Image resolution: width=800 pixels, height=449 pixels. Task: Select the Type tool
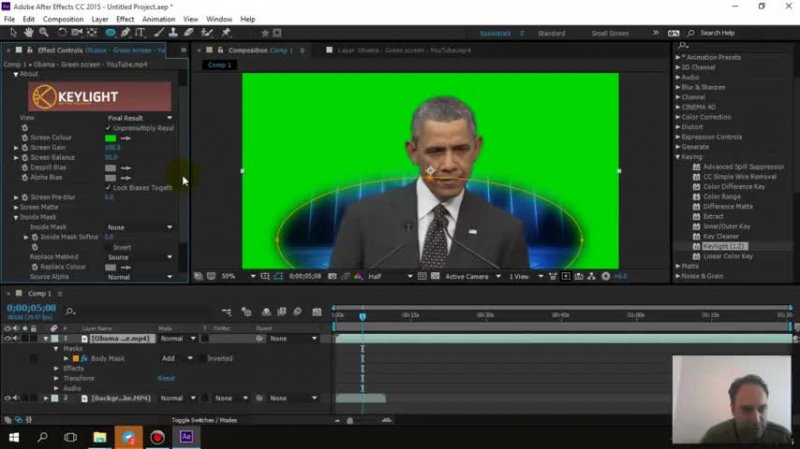(x=141, y=33)
